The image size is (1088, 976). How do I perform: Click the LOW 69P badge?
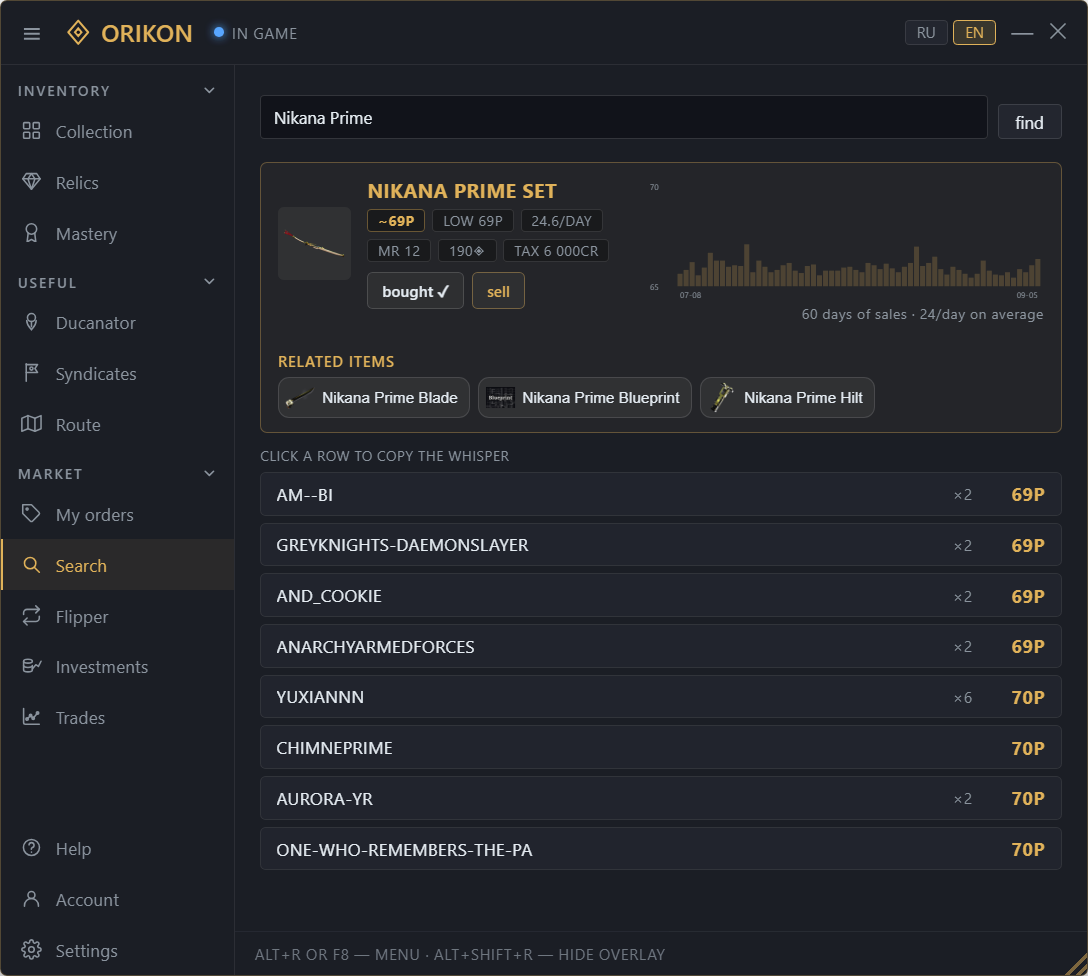pos(473,221)
